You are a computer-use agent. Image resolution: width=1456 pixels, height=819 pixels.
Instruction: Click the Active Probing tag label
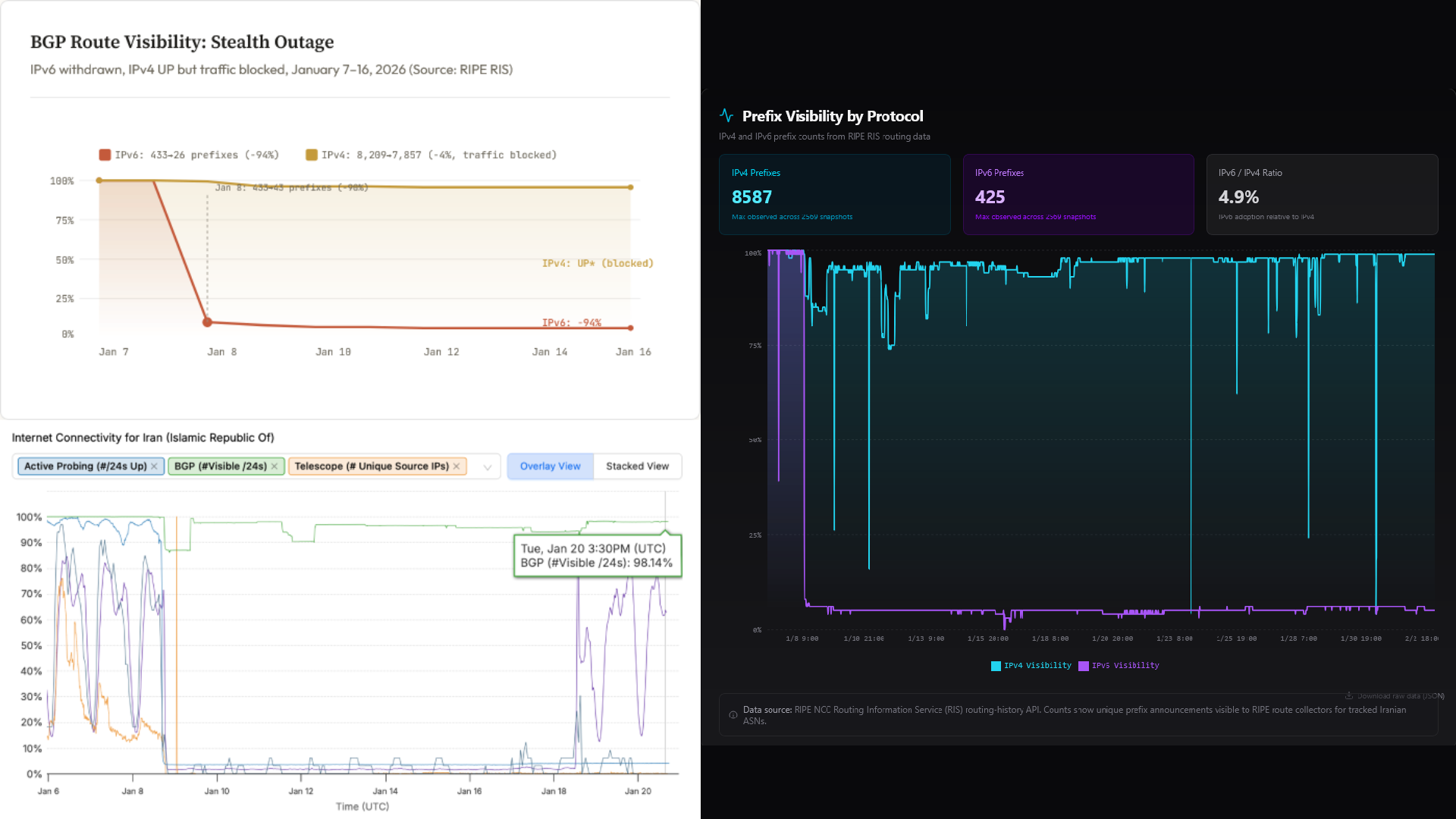[85, 466]
